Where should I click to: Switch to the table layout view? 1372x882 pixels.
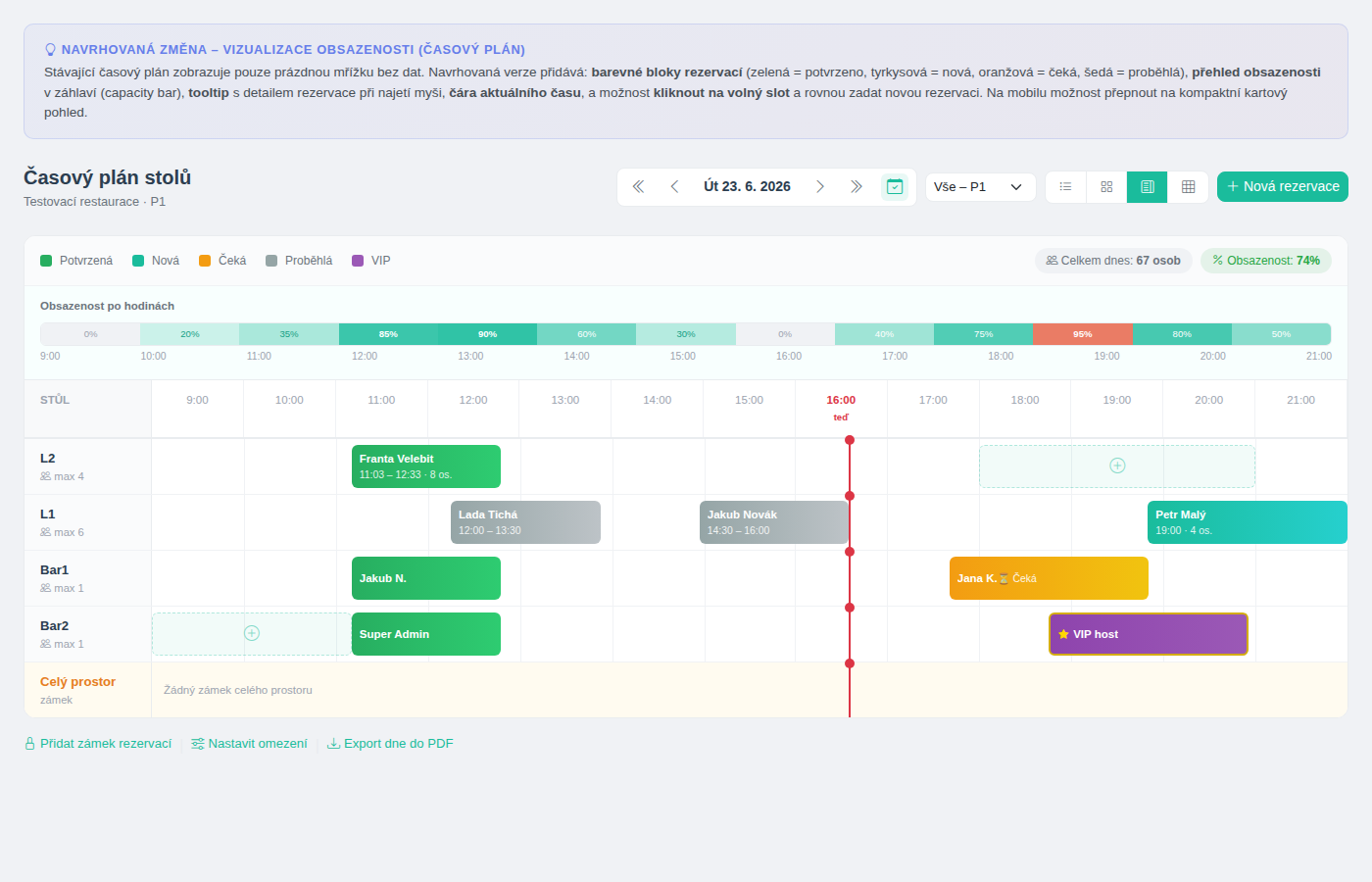click(1188, 186)
